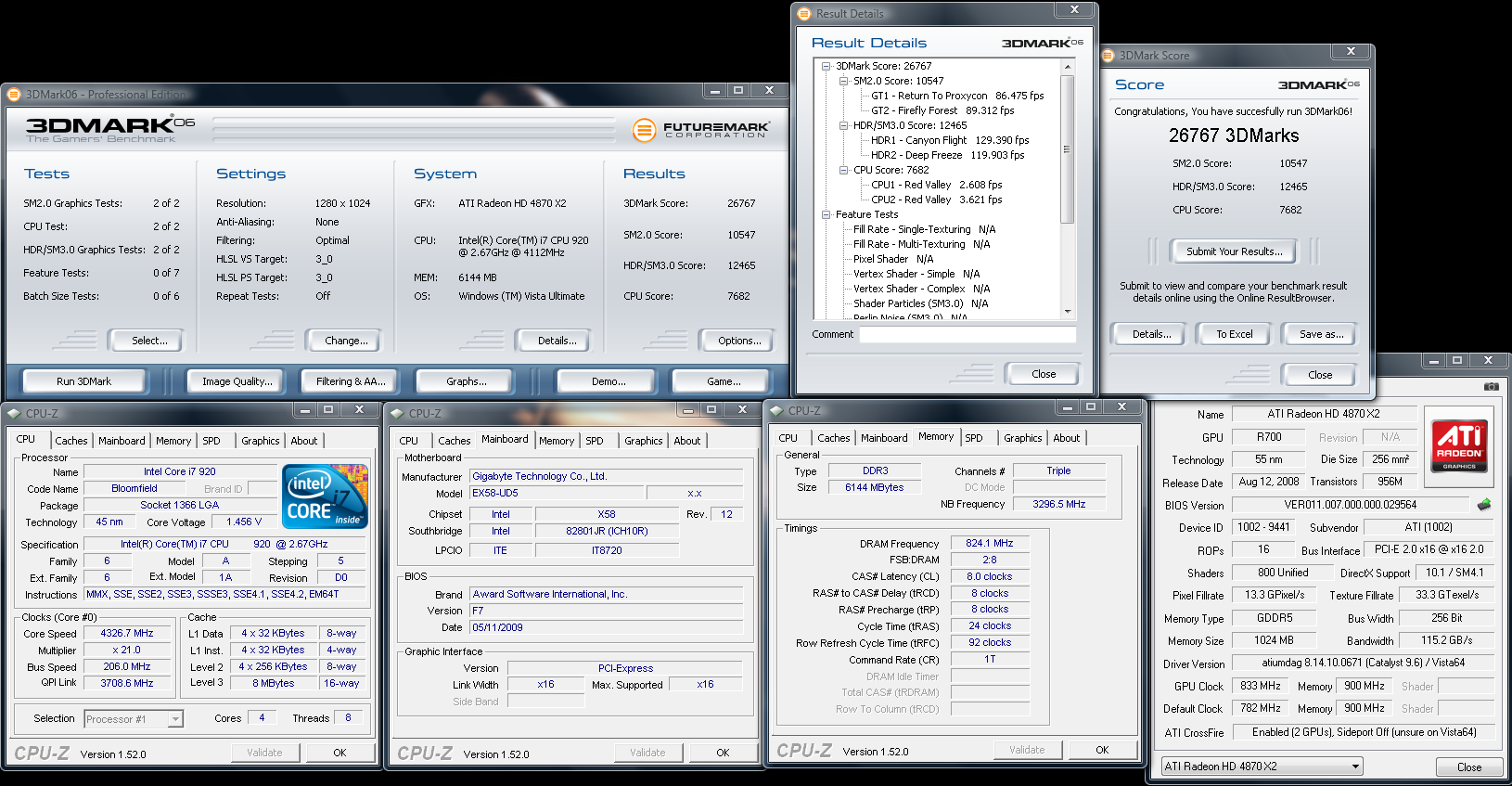
Task: Close the Result Details dialog via Close button
Action: [x=1044, y=374]
